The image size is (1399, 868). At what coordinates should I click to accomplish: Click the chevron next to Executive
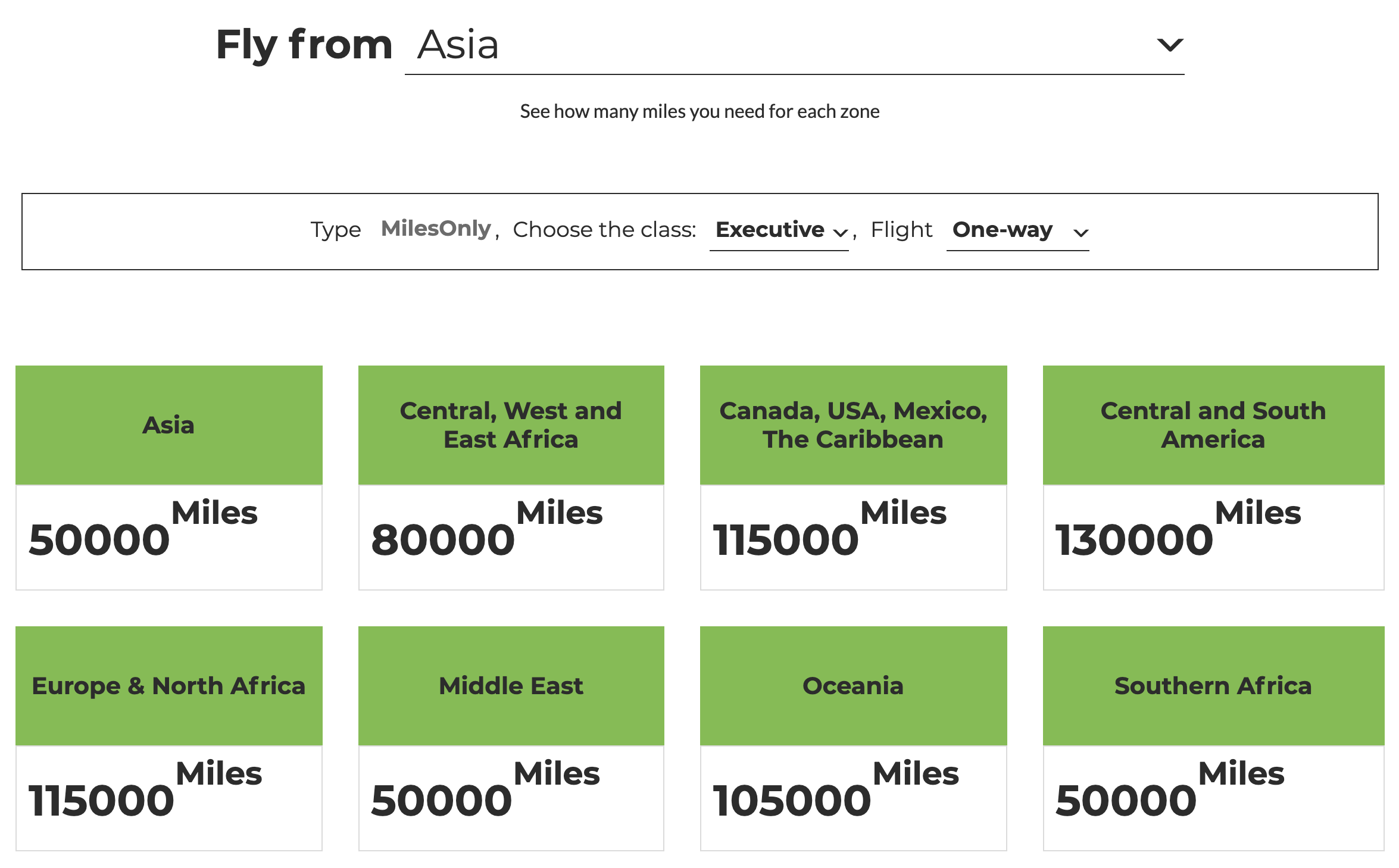coord(840,233)
